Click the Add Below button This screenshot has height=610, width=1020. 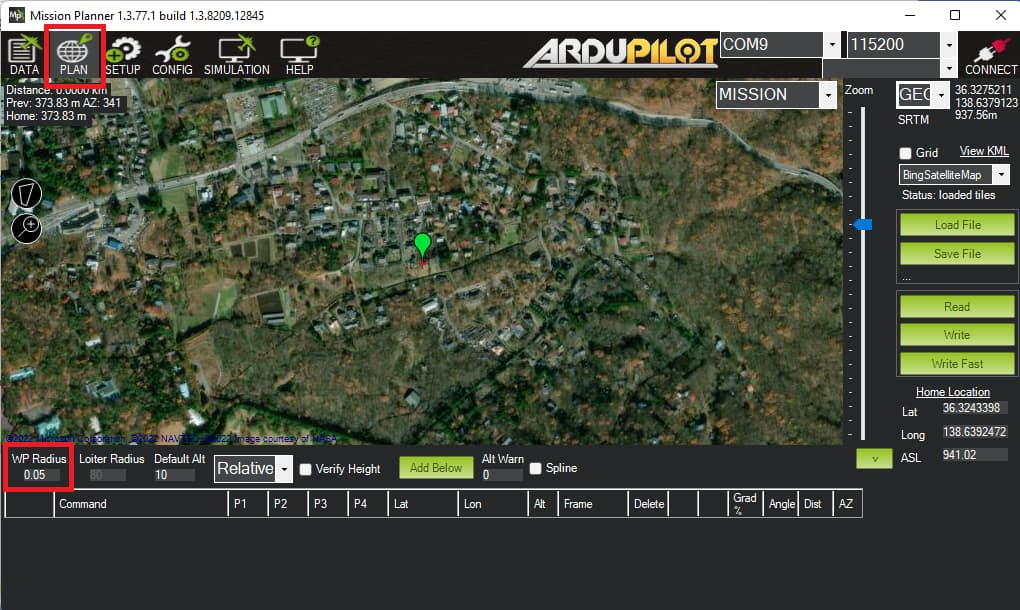pyautogui.click(x=436, y=468)
